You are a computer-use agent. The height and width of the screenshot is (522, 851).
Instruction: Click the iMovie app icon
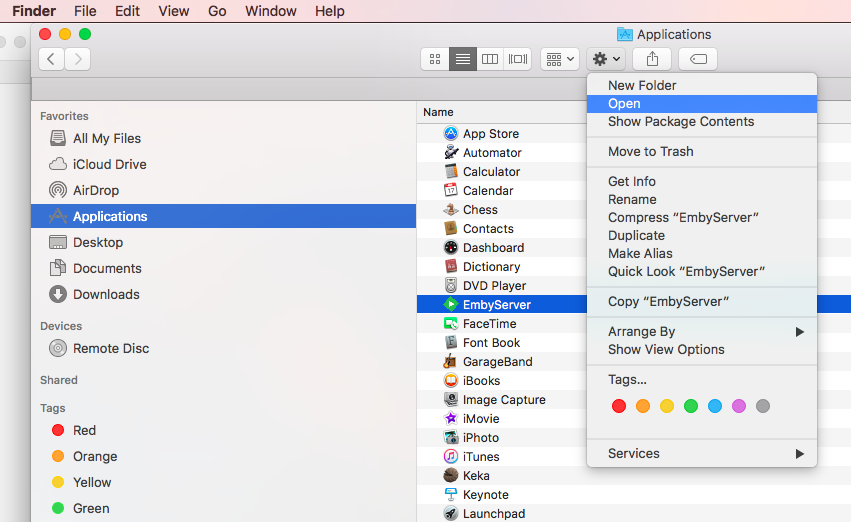[x=450, y=418]
